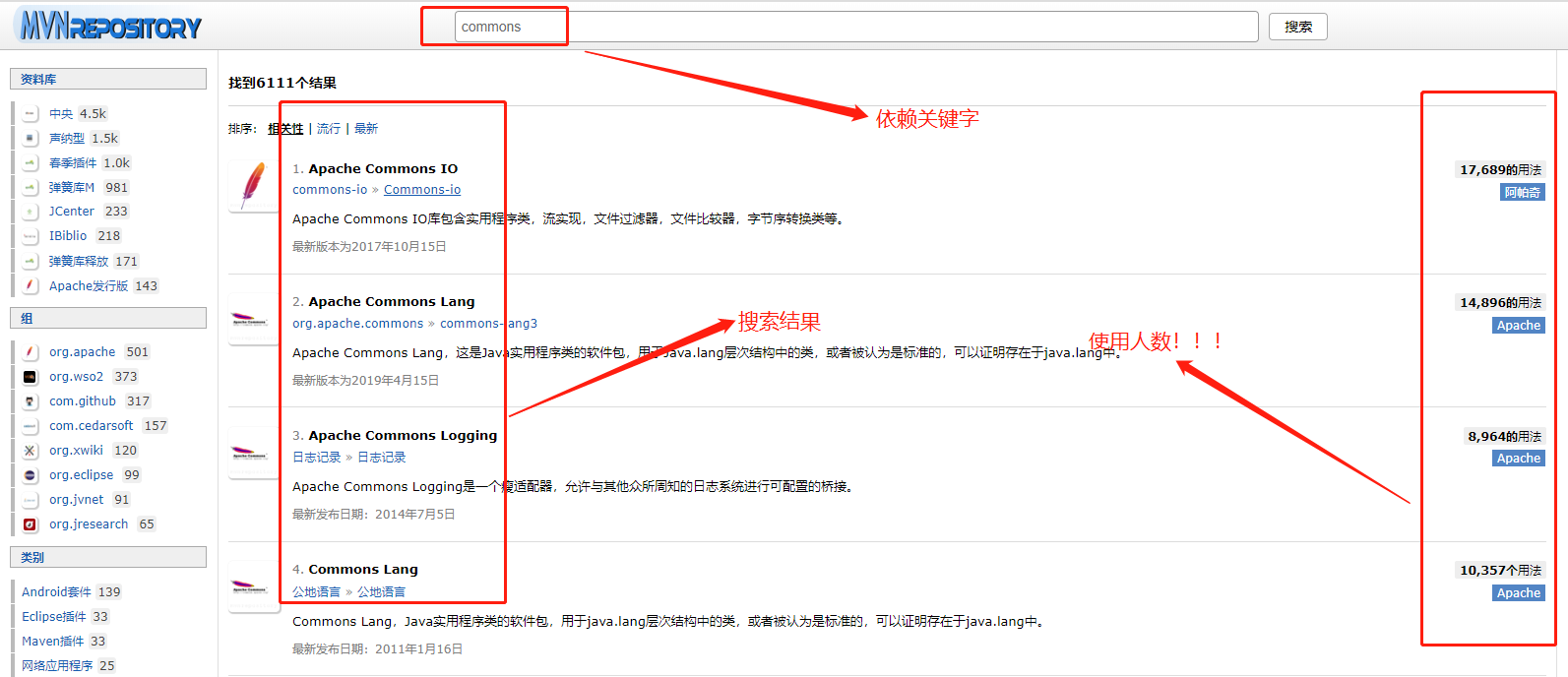1568x677 pixels.
Task: Open the Commons-io artifact link
Action: [x=422, y=190]
